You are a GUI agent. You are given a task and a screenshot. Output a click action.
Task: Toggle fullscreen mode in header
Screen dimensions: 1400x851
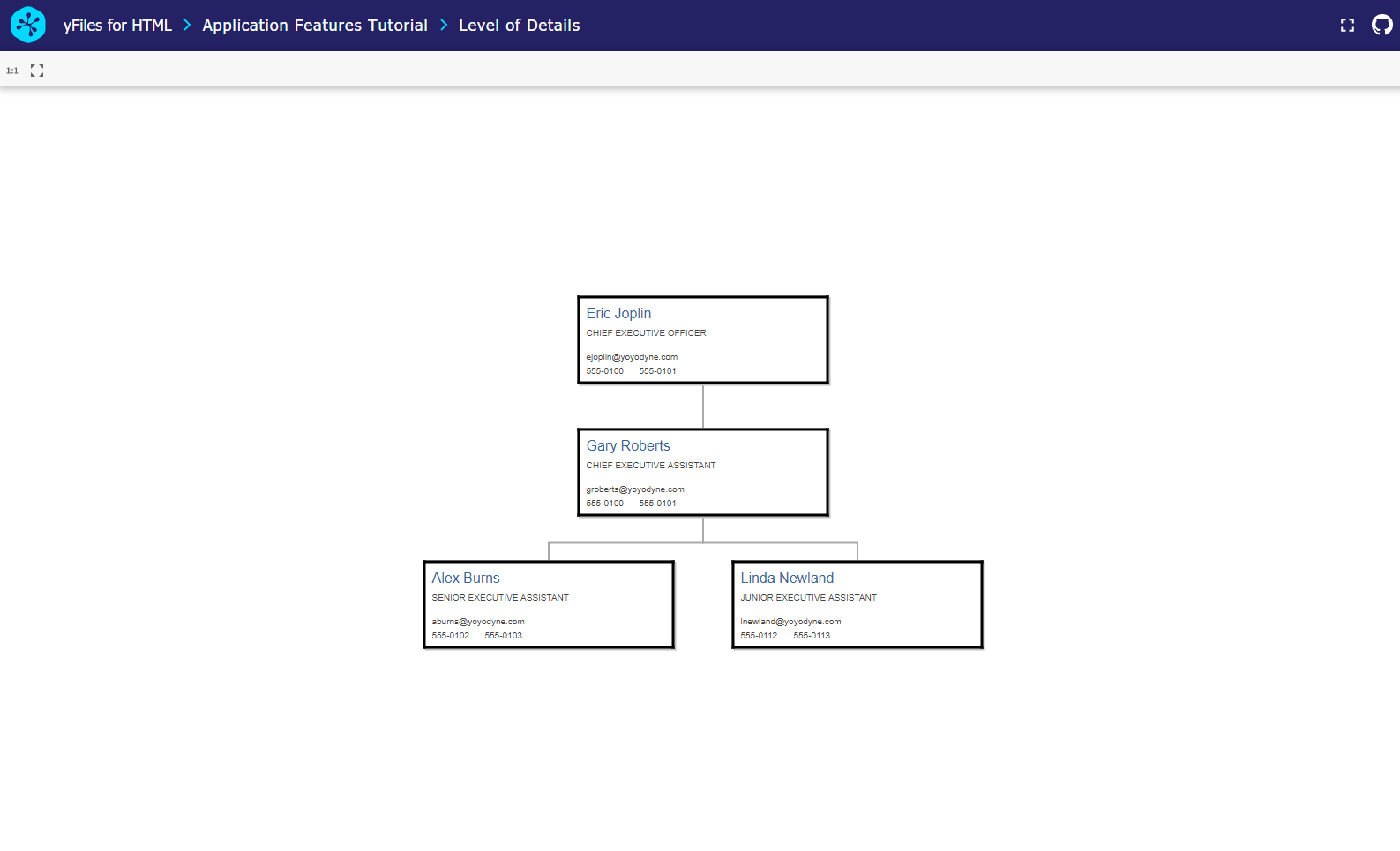[x=1347, y=26]
